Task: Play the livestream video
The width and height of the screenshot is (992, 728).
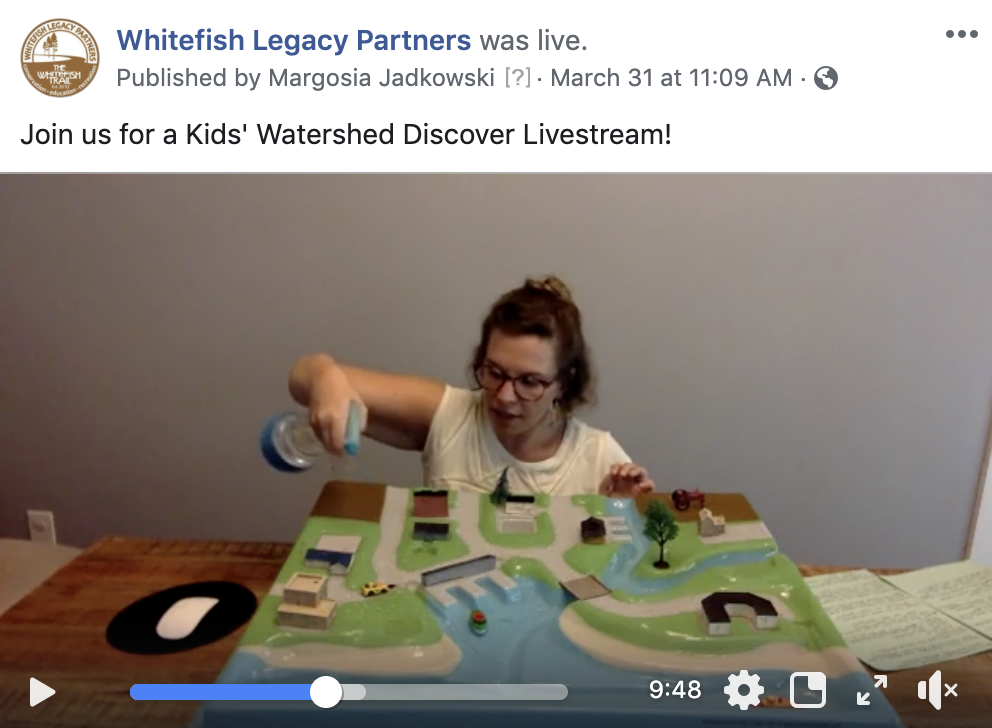Action: pyautogui.click(x=42, y=692)
